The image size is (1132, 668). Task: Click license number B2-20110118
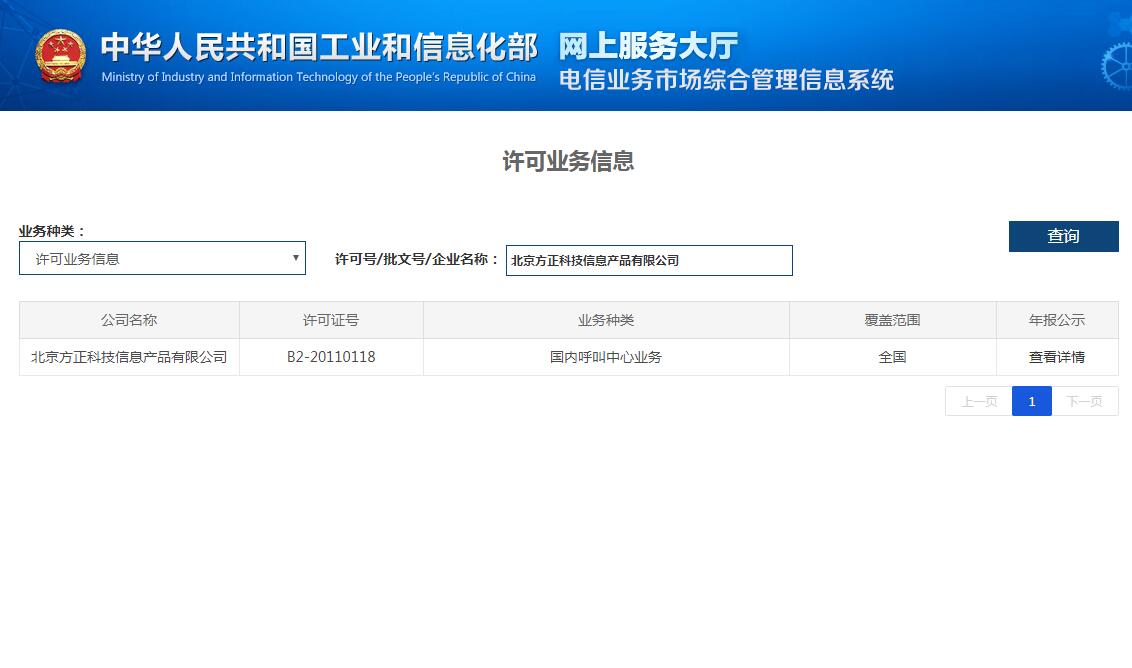coord(331,357)
